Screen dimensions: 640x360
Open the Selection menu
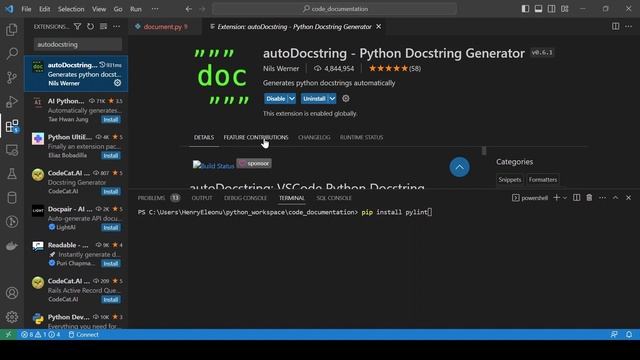tap(71, 9)
